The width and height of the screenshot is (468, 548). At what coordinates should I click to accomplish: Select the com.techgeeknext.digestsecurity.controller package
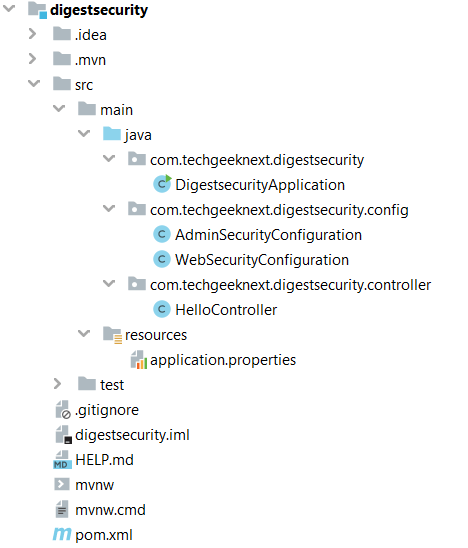click(x=290, y=285)
